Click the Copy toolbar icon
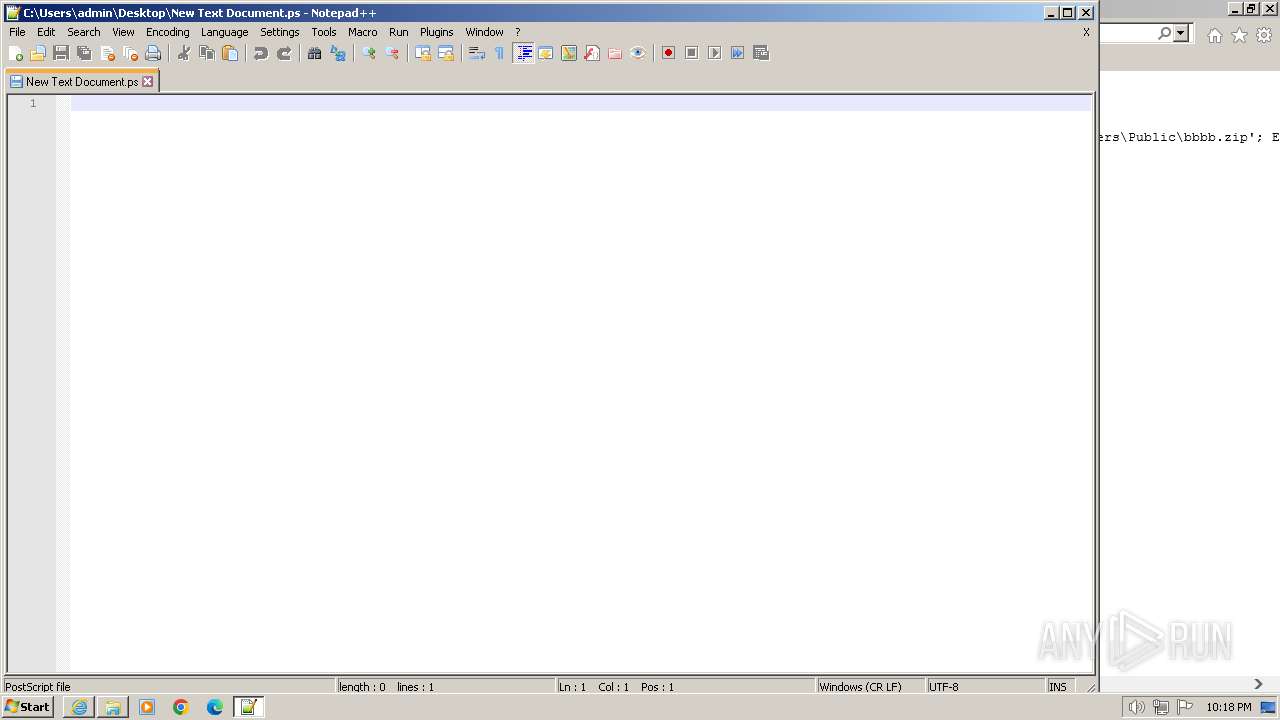The width and height of the screenshot is (1280, 720). pos(207,53)
